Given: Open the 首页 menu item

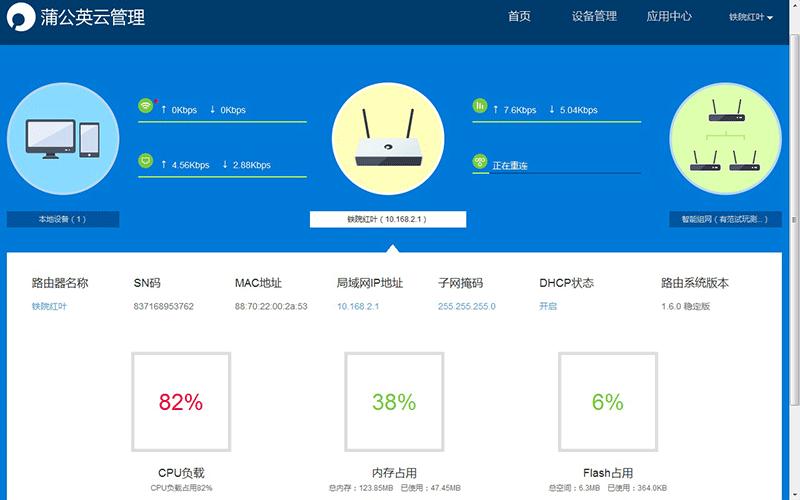Looking at the screenshot, I should 519,16.
